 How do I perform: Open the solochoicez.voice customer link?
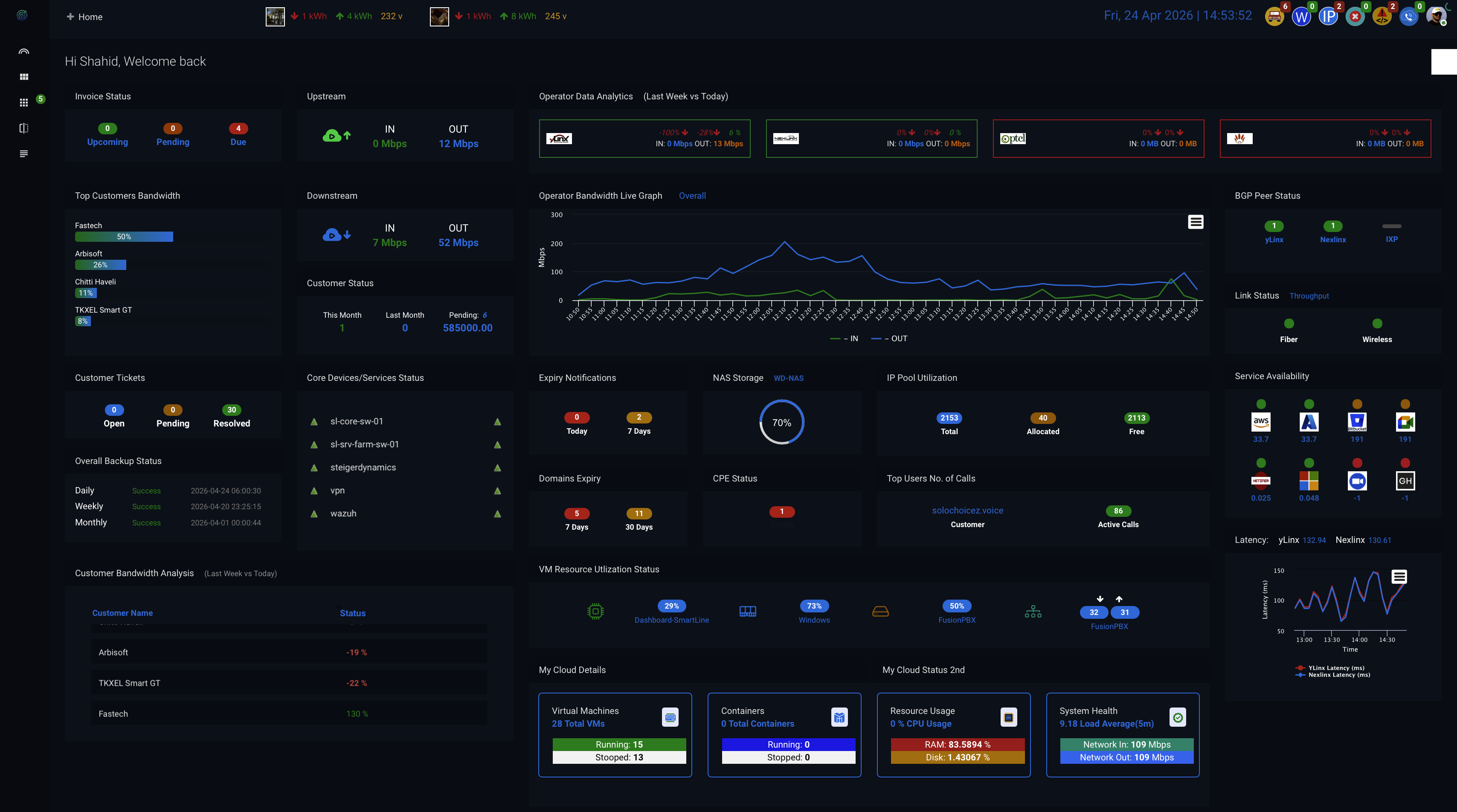pyautogui.click(x=967, y=510)
